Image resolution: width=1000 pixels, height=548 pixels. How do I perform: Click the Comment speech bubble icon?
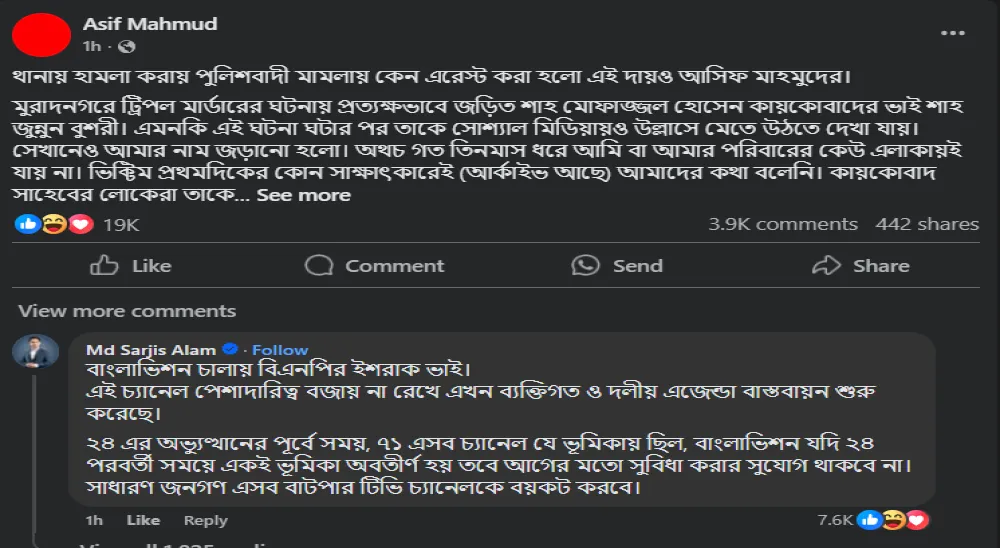(x=319, y=265)
